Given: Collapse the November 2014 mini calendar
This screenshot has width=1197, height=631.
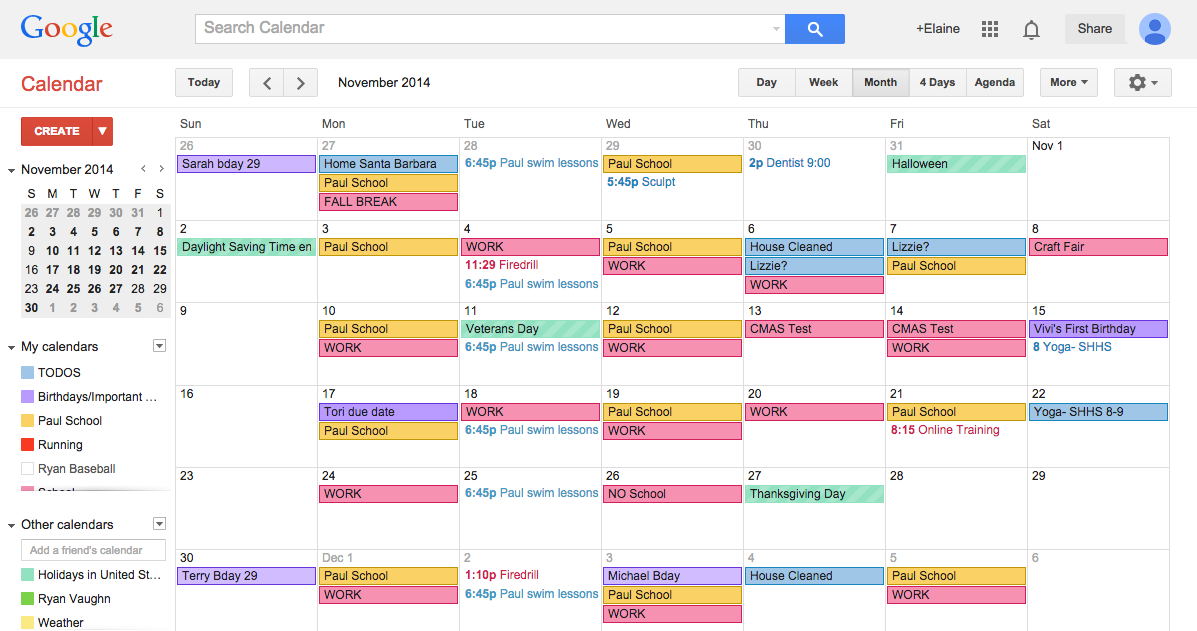Looking at the screenshot, I should [11, 170].
